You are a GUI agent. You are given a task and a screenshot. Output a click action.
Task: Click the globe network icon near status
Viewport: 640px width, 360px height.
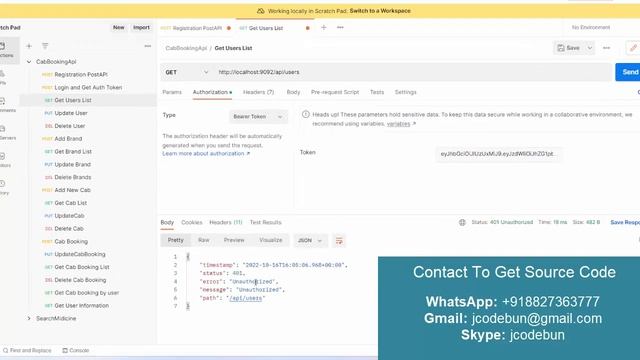click(x=462, y=222)
